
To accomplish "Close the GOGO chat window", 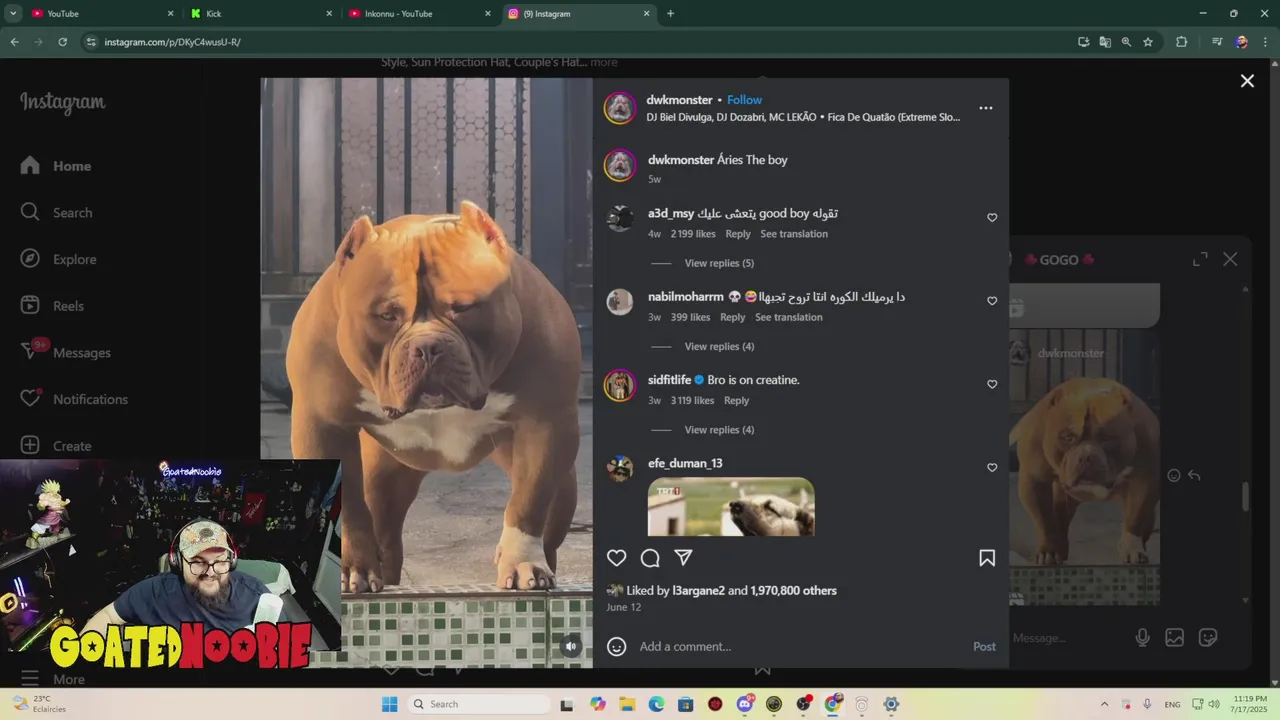I will [1230, 259].
